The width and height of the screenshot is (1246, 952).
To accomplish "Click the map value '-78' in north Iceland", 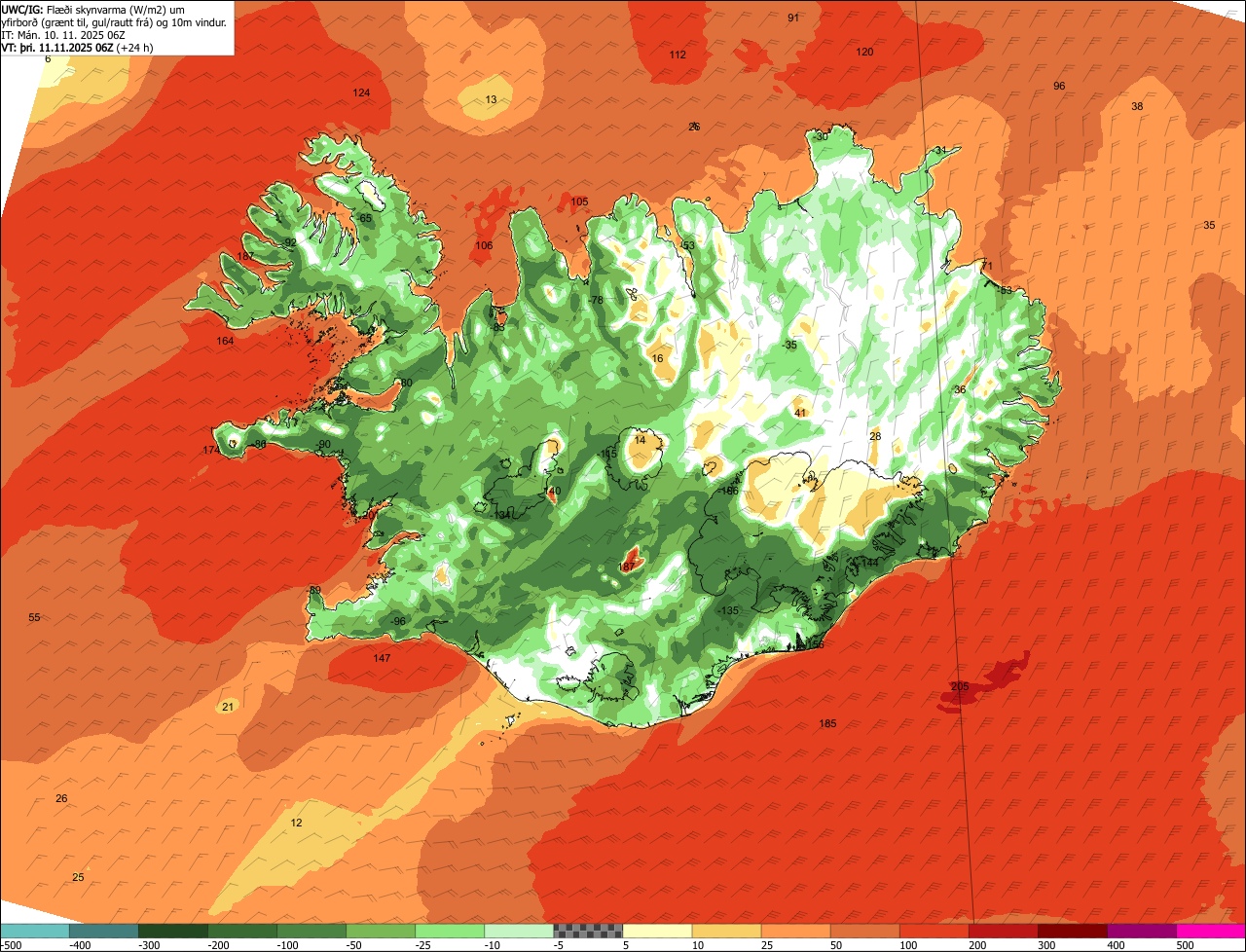I will [596, 299].
